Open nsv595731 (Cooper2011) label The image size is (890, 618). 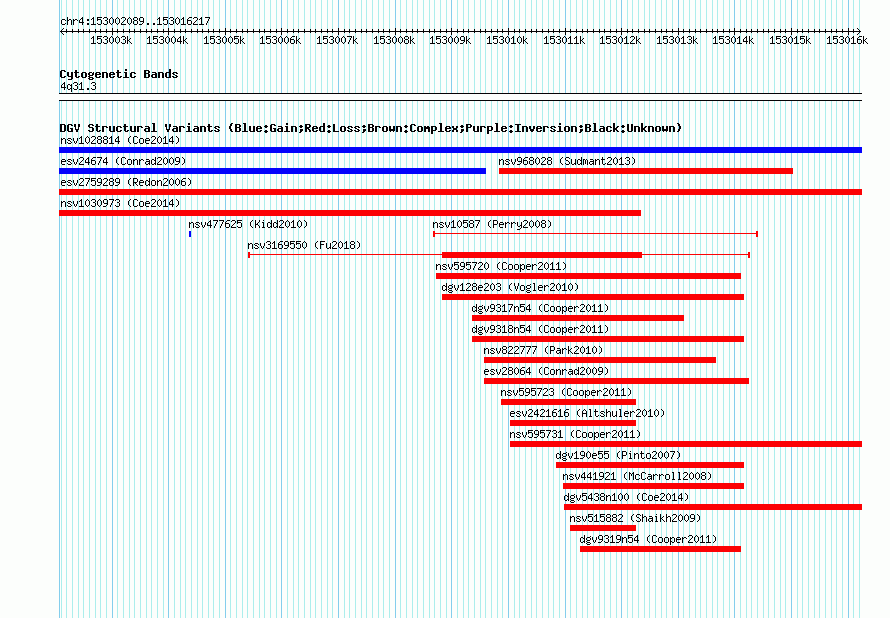click(x=575, y=434)
